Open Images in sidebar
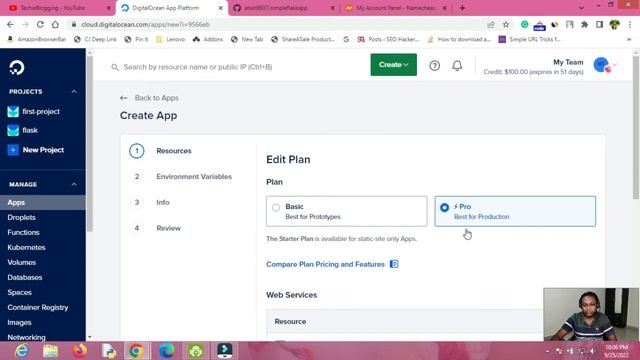 [19, 322]
